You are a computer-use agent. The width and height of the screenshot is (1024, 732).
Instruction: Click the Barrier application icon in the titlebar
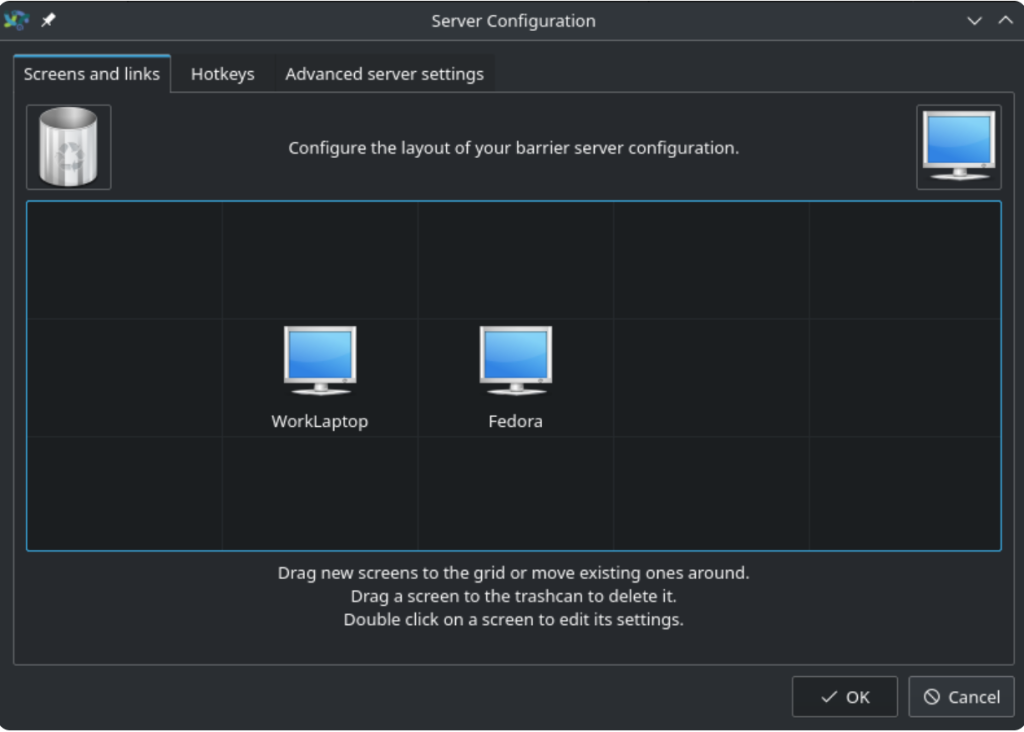[16, 20]
